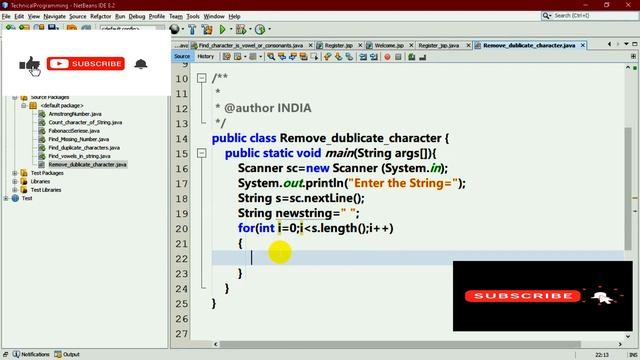Collapse the main method fold at line 15

pyautogui.click(x=202, y=153)
